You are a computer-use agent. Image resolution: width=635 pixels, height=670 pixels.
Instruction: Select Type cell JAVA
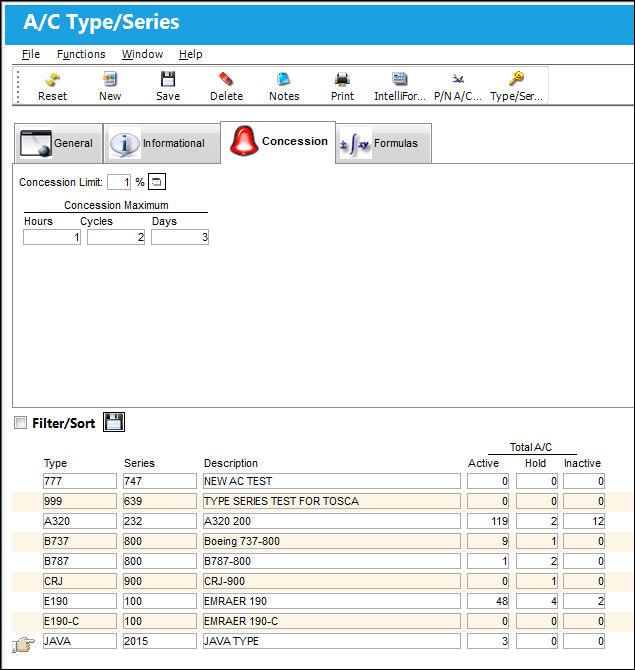pyautogui.click(x=79, y=641)
